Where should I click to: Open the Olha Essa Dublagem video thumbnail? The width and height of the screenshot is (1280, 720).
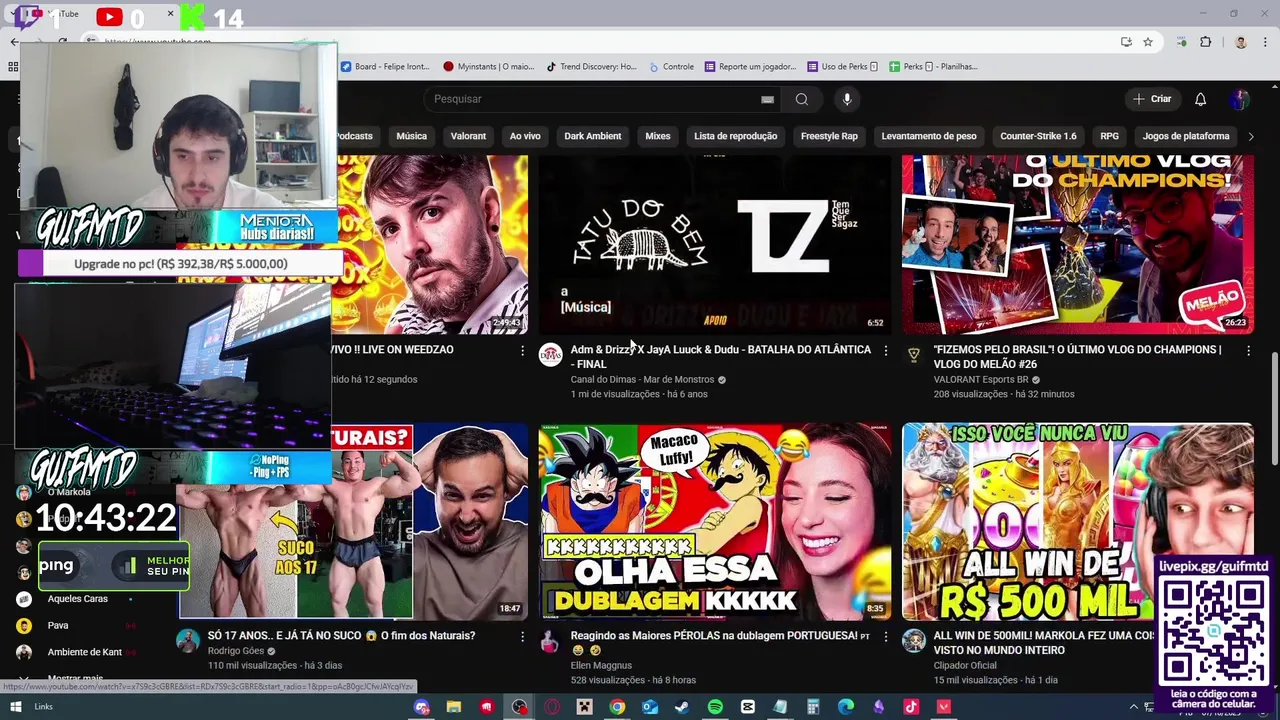714,521
